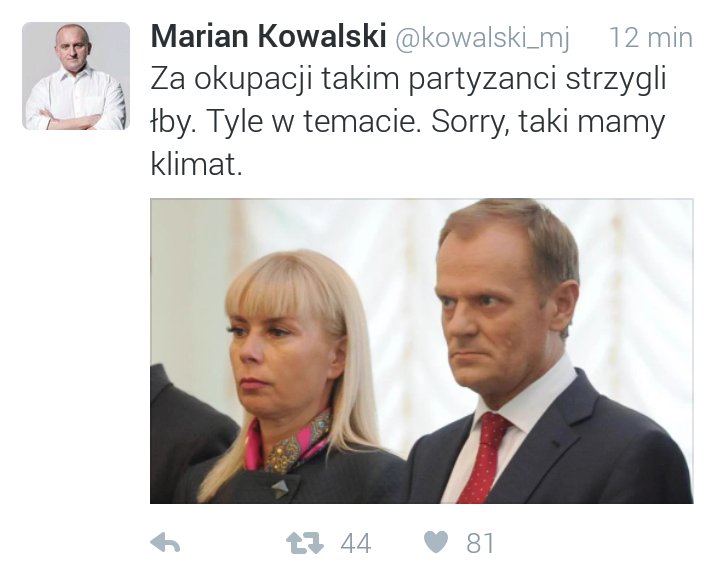Click the white shirt in avatar picture

[75, 99]
